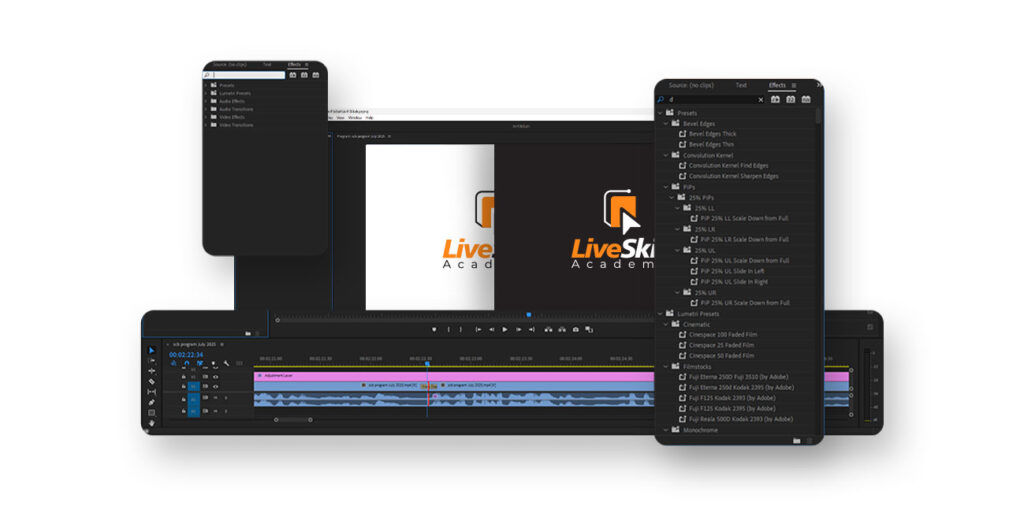This screenshot has height=513, width=1024.
Task: Select the Hand tool in timeline toolbar
Action: [x=152, y=422]
